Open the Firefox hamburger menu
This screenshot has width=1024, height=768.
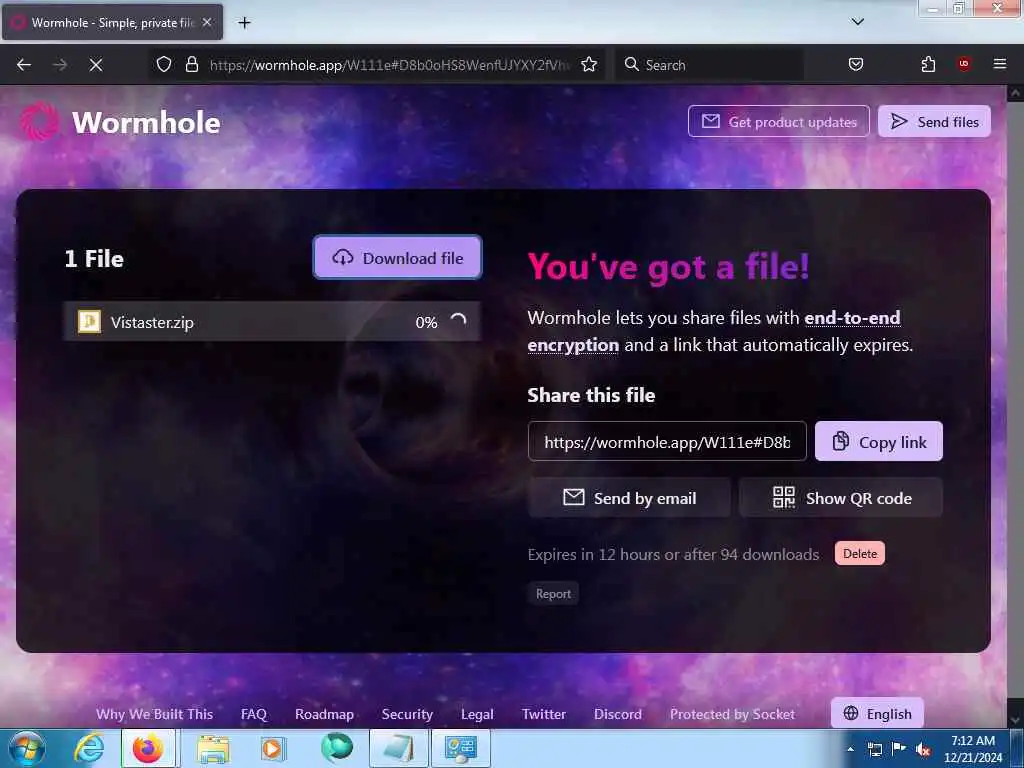999,64
